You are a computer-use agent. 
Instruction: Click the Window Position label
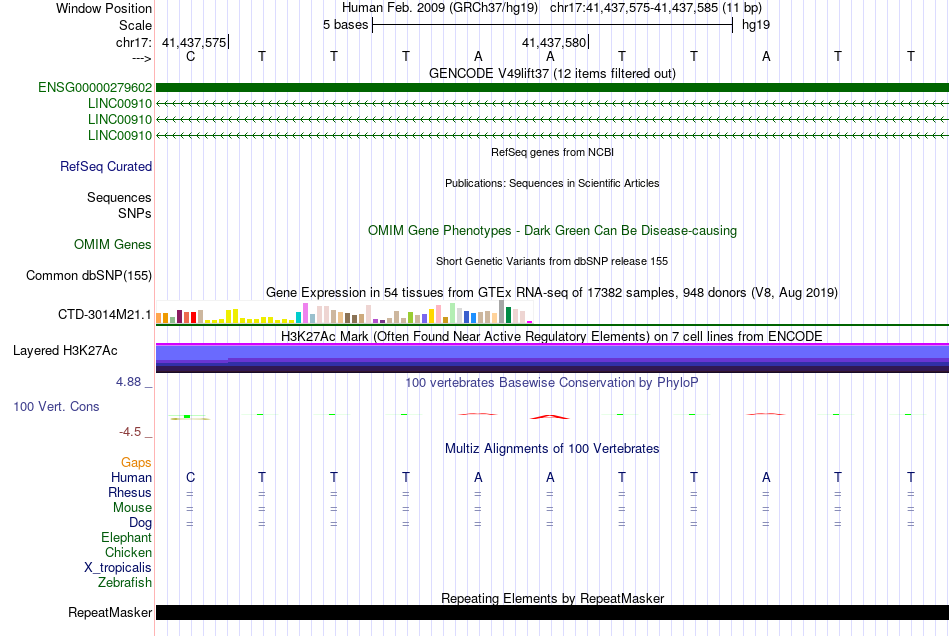tap(104, 8)
